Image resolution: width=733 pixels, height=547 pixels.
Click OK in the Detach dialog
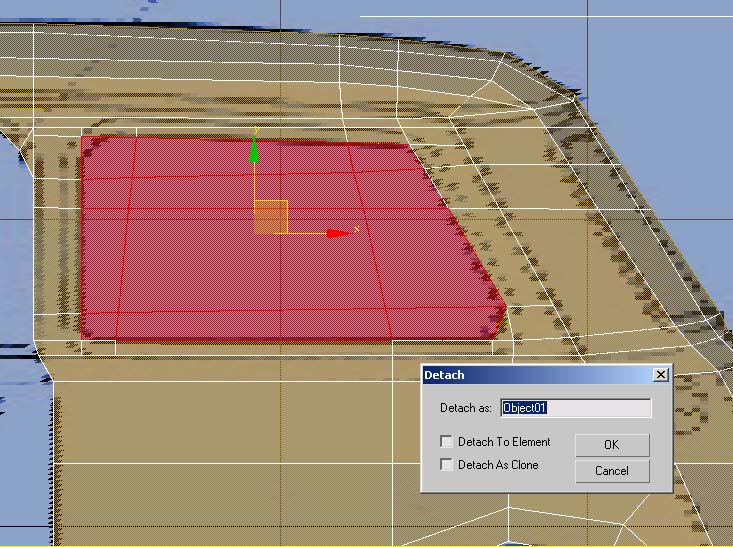(x=612, y=445)
